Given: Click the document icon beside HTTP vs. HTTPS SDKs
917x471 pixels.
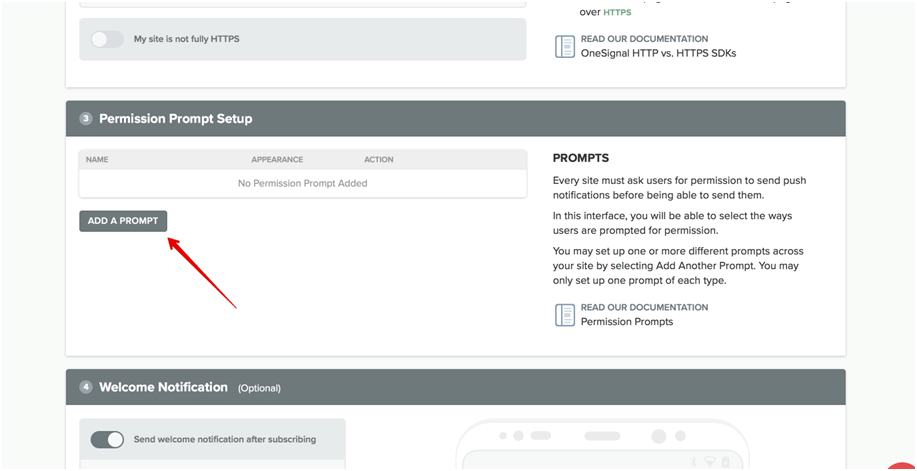Looking at the screenshot, I should (x=565, y=46).
